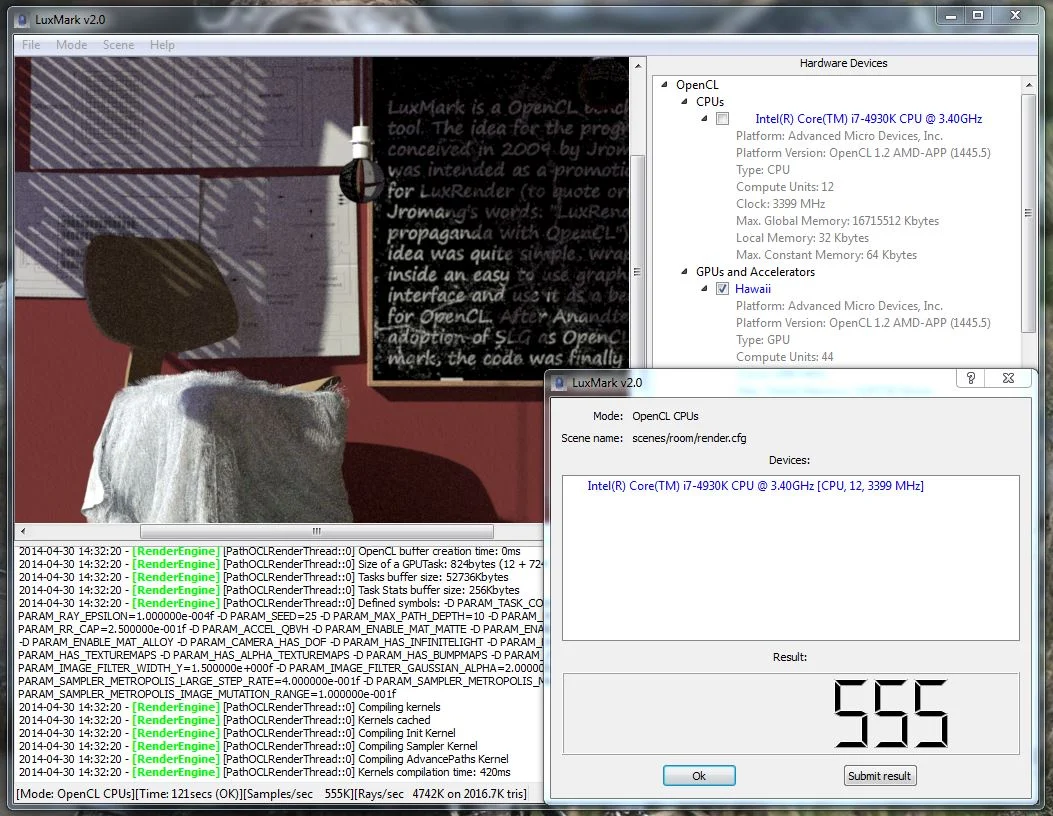
Task: Uncheck the Hawaii GPU device checkbox
Action: 723,289
